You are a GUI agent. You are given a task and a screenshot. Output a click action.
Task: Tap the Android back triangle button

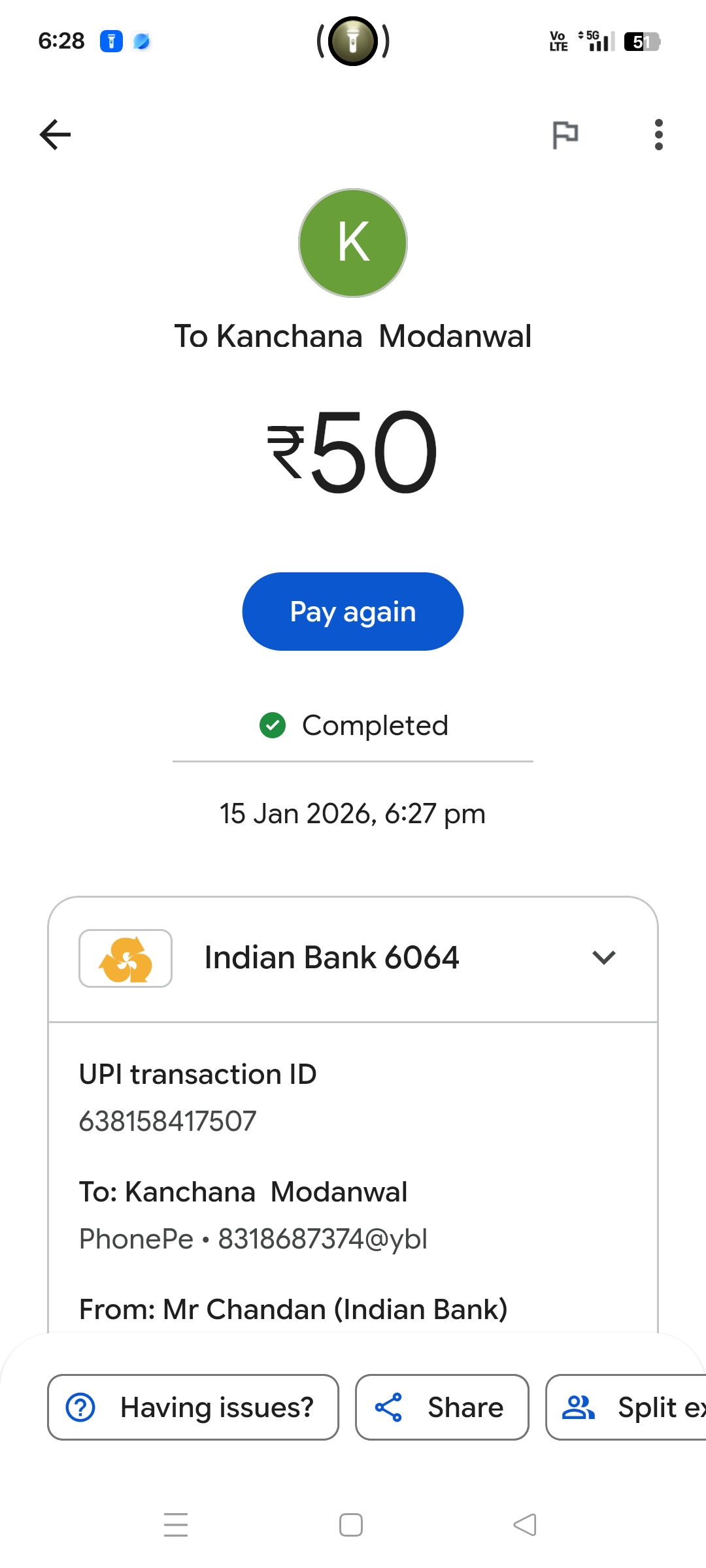tap(525, 1525)
